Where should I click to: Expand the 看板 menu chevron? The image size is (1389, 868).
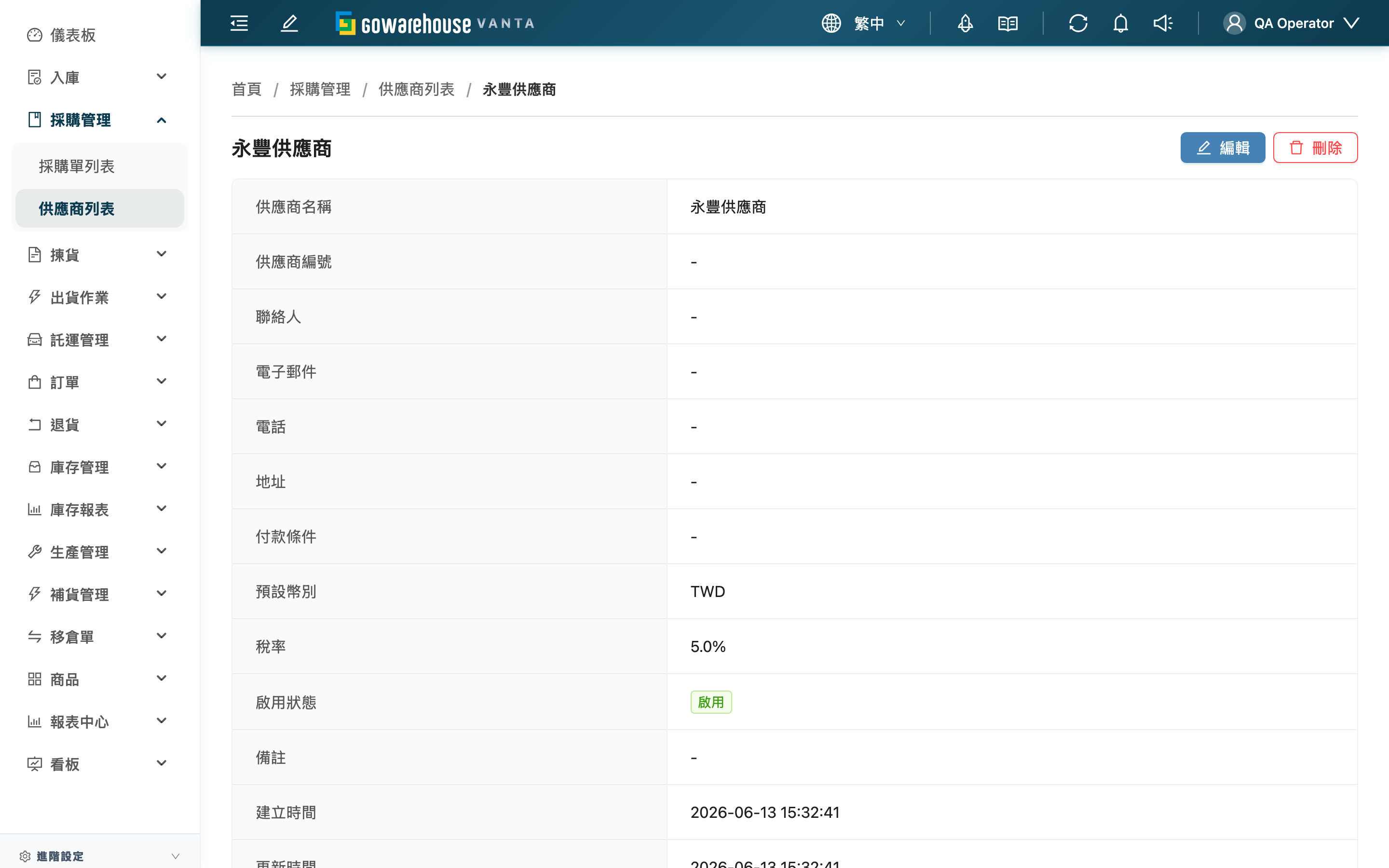(x=162, y=763)
